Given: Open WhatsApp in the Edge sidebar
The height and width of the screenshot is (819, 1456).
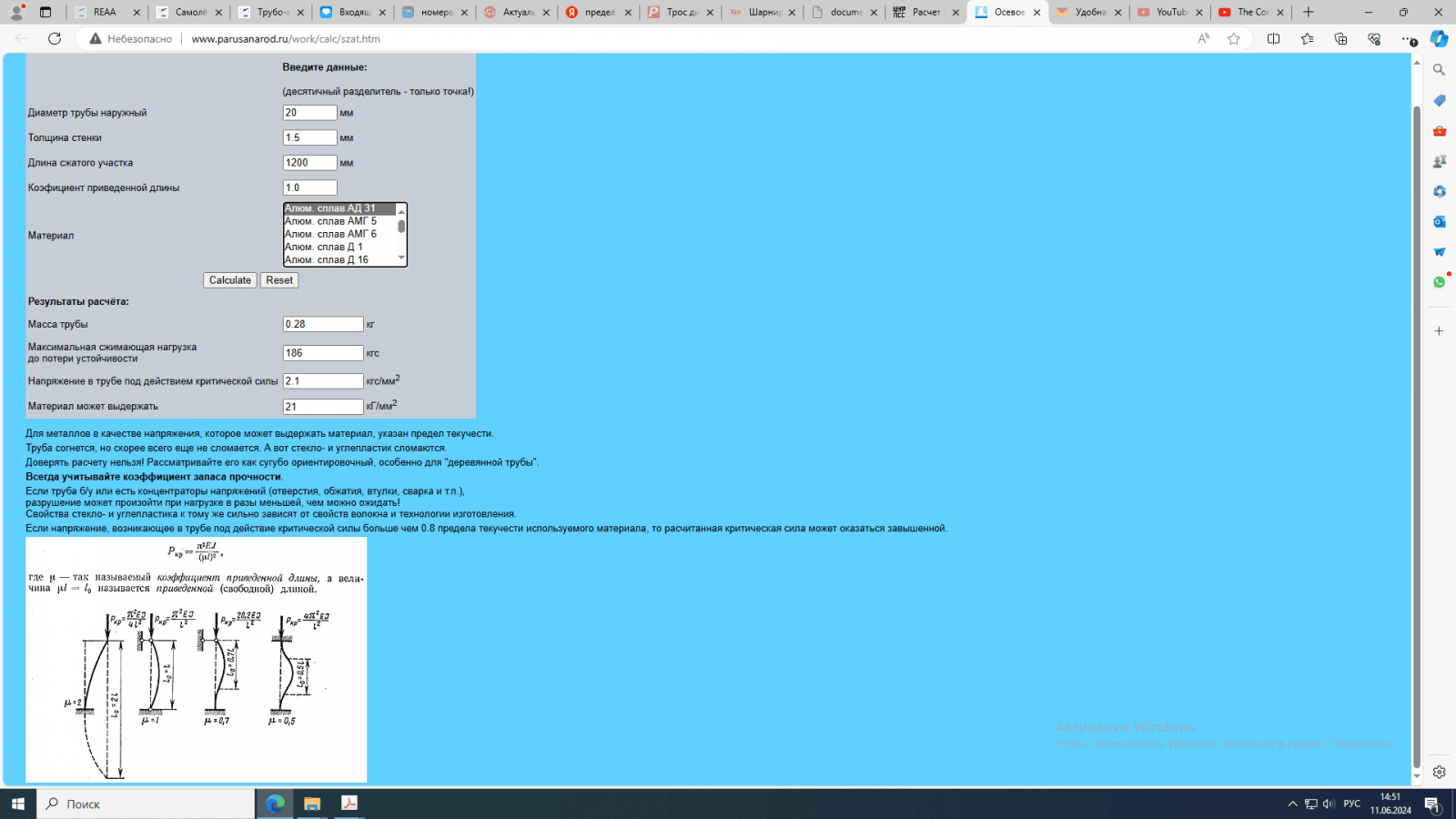Looking at the screenshot, I should [1439, 282].
